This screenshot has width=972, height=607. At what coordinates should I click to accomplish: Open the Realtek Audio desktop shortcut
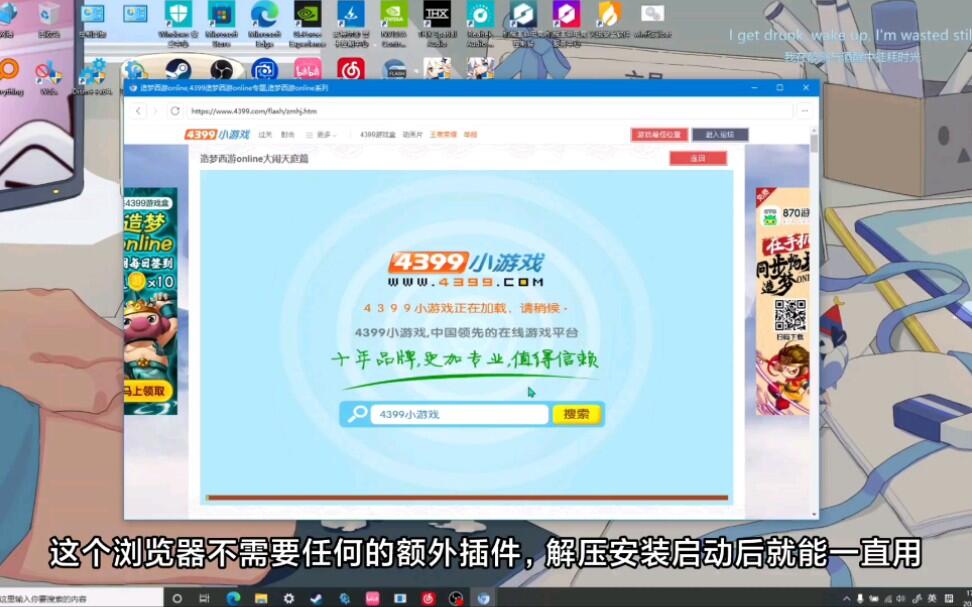[x=480, y=24]
